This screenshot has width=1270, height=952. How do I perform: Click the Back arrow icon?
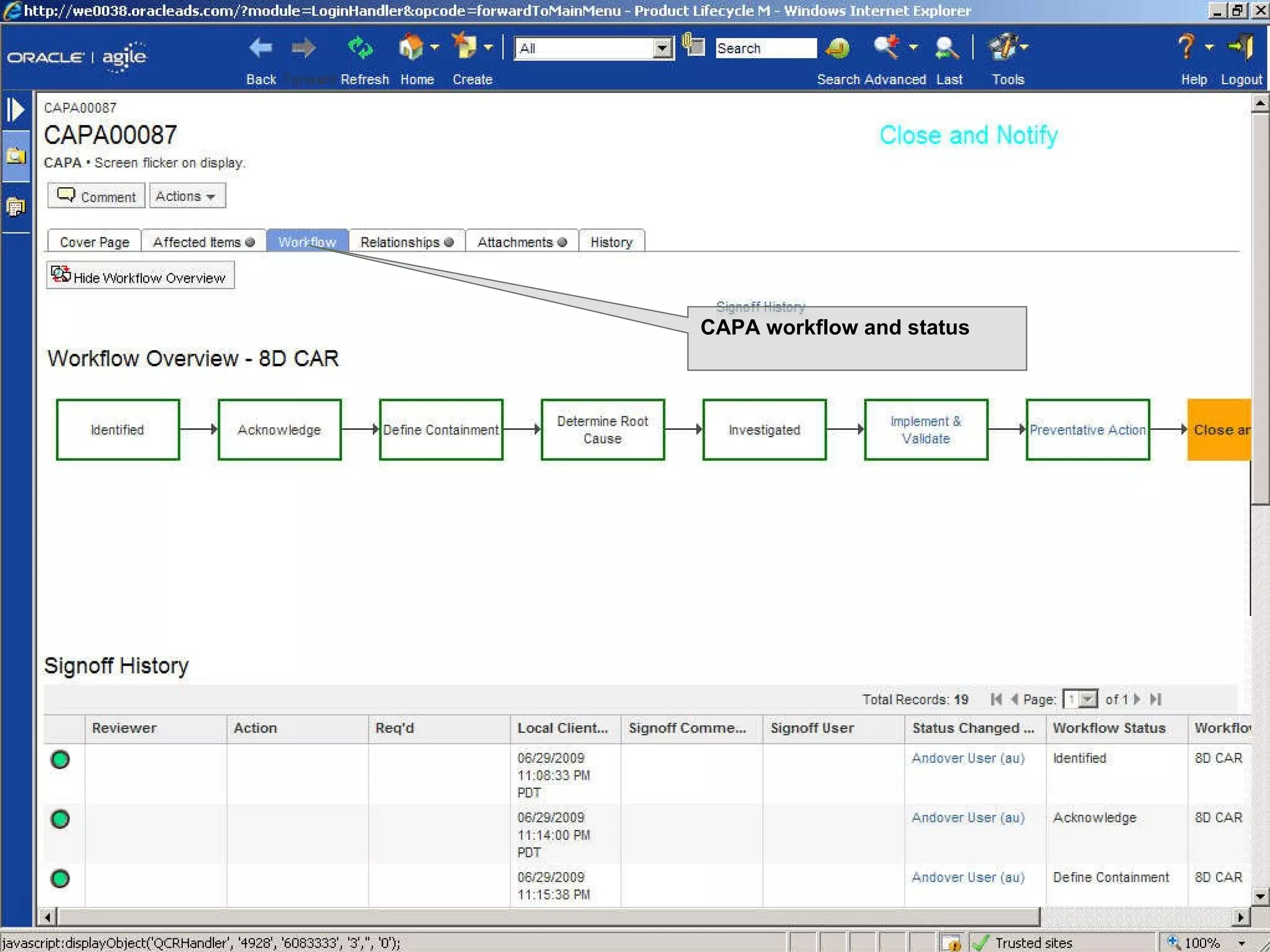click(x=260, y=48)
